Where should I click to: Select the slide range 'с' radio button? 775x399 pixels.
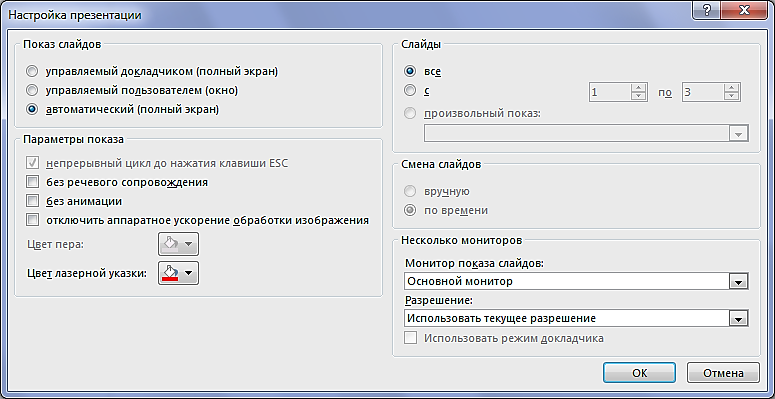(410, 90)
